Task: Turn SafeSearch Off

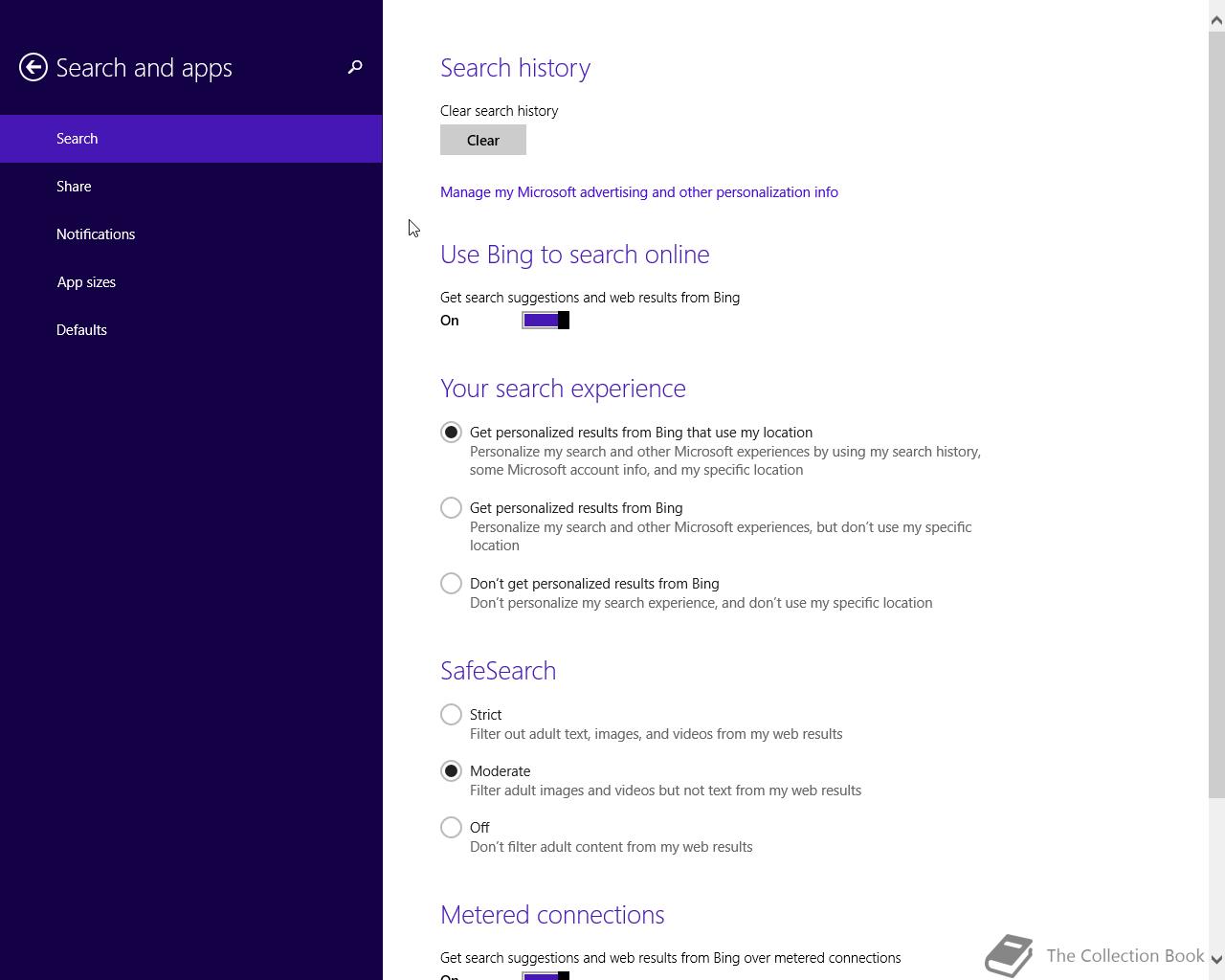Action: click(x=451, y=828)
